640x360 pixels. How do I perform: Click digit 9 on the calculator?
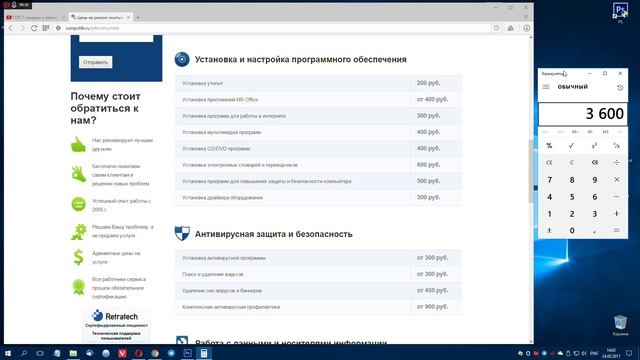click(594, 180)
